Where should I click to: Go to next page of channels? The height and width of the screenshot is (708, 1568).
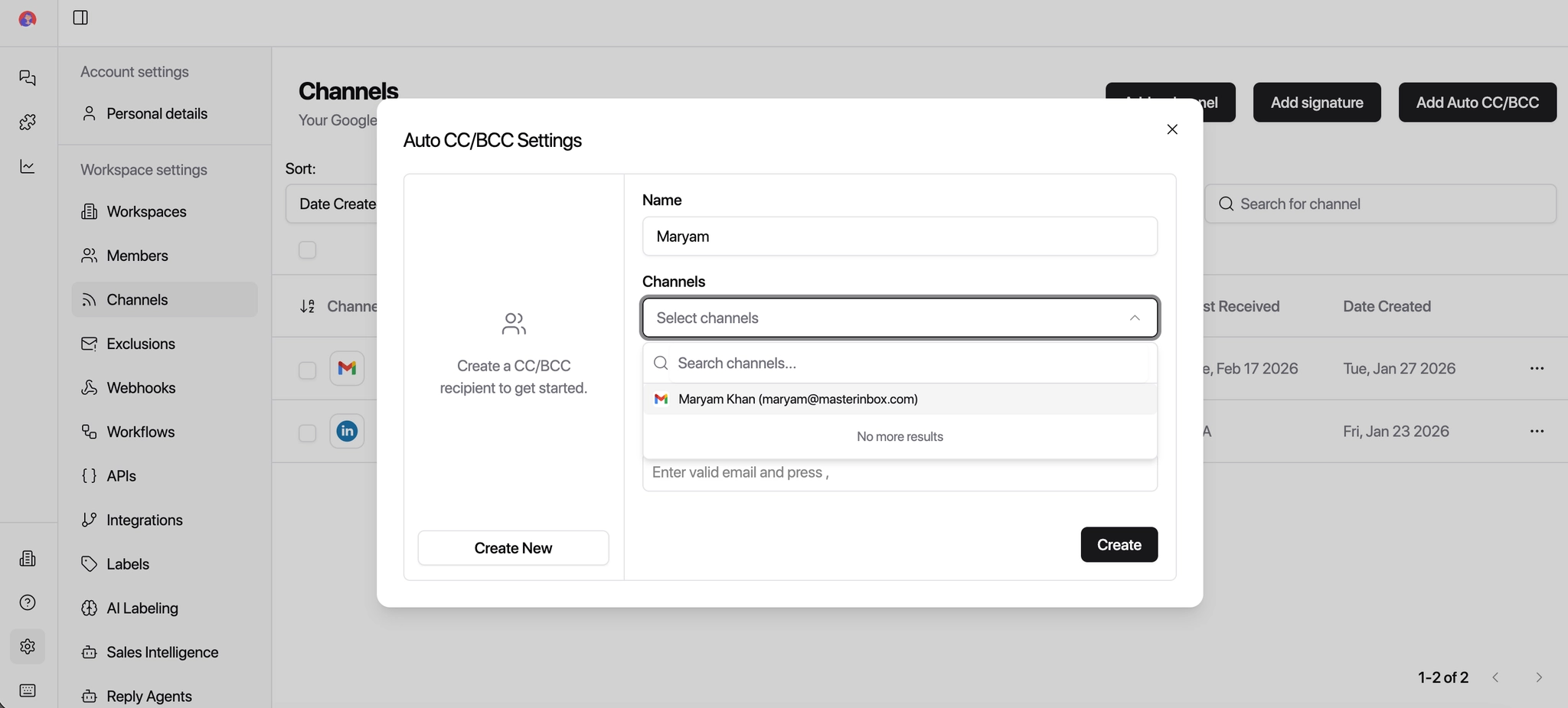pos(1539,677)
